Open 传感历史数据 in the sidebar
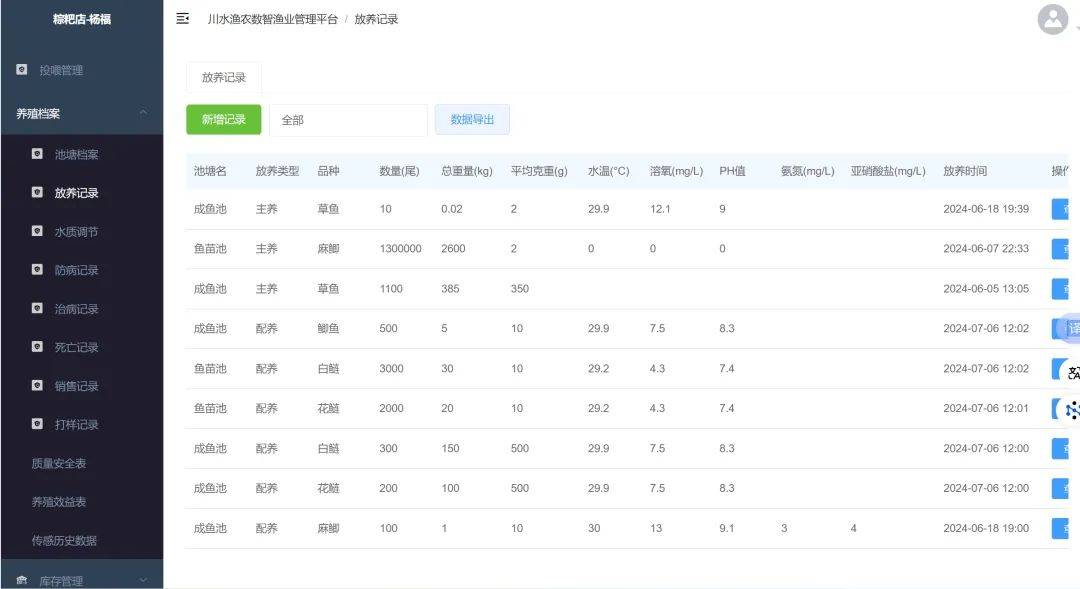The image size is (1080, 589). coord(64,540)
